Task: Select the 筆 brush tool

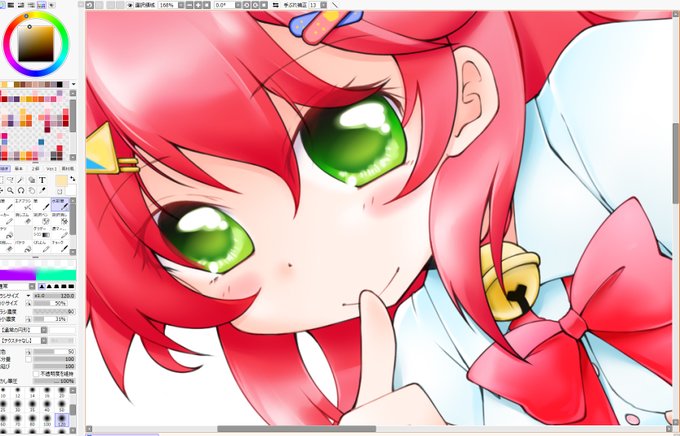Action: tap(42, 205)
